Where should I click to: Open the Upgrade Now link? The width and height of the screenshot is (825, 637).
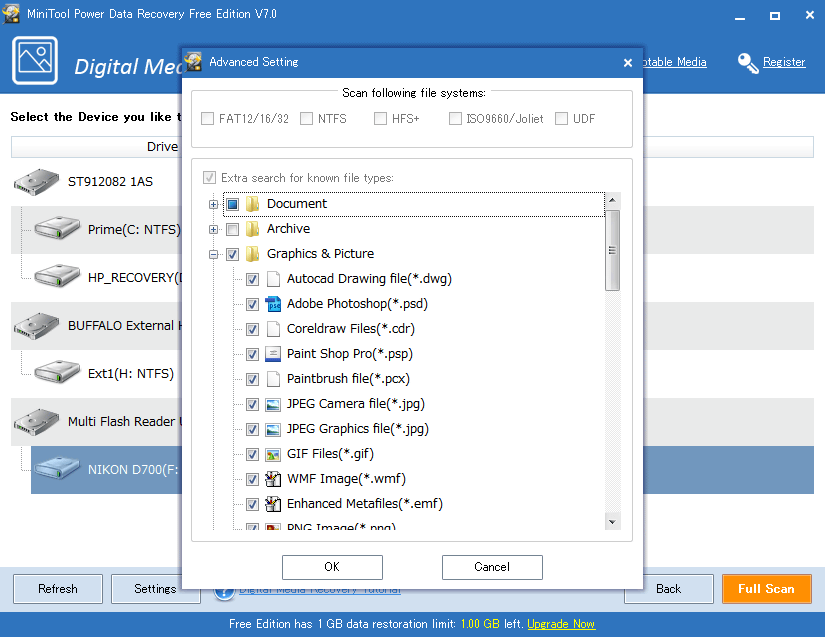(x=561, y=624)
